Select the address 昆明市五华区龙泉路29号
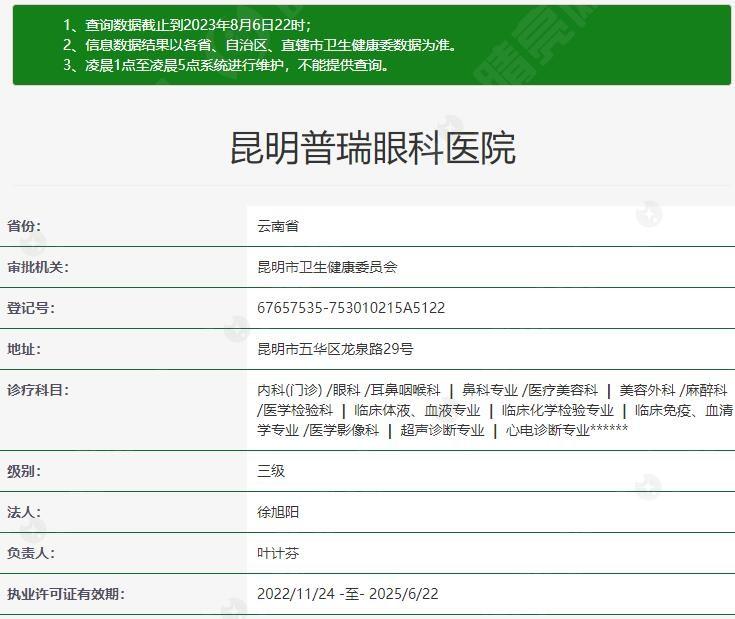The height and width of the screenshot is (619, 735). coord(335,349)
